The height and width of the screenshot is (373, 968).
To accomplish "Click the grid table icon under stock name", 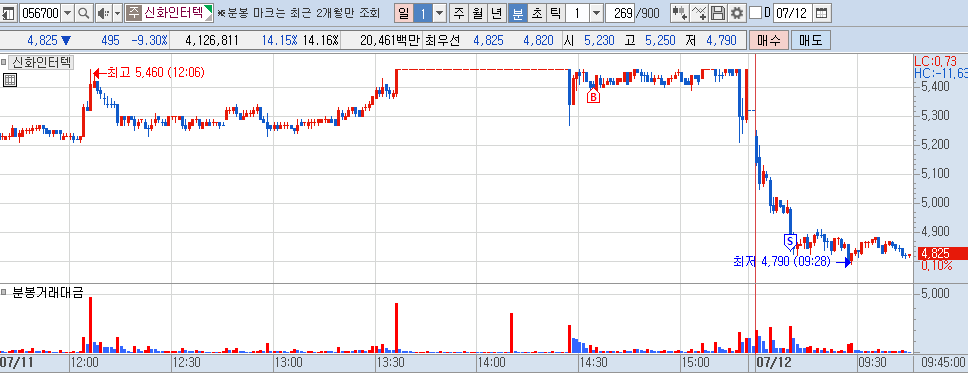I will [x=9, y=80].
